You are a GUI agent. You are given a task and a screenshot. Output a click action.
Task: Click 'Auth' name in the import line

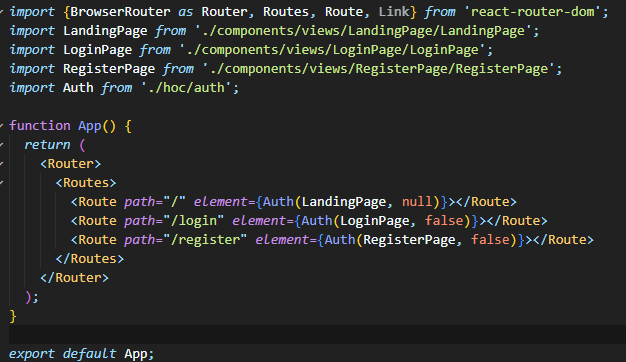coord(78,88)
